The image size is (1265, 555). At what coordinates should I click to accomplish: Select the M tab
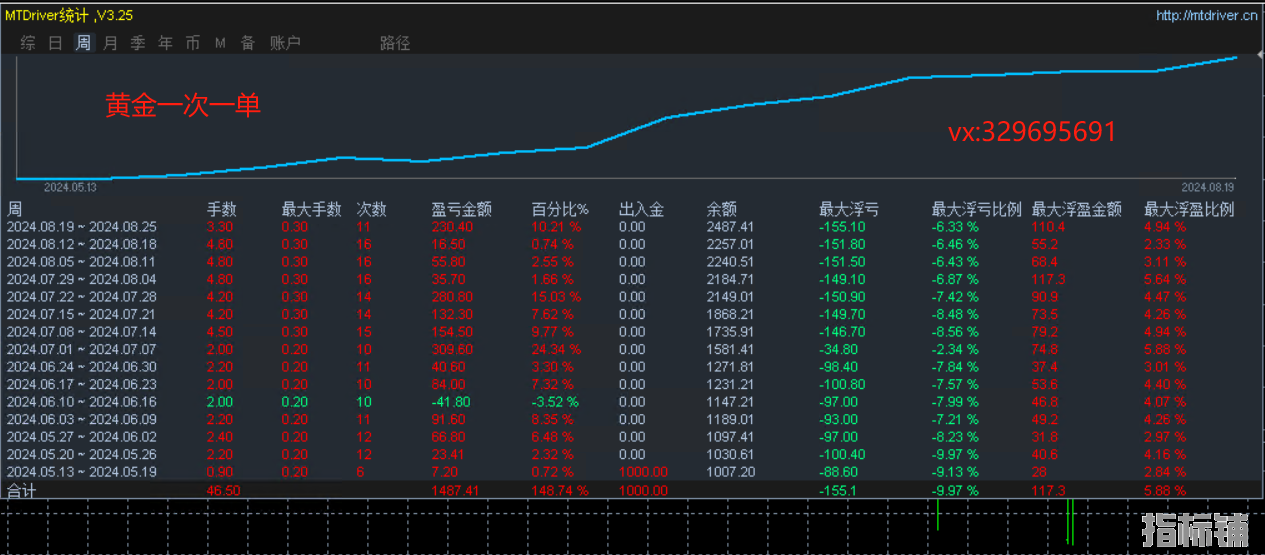click(220, 43)
